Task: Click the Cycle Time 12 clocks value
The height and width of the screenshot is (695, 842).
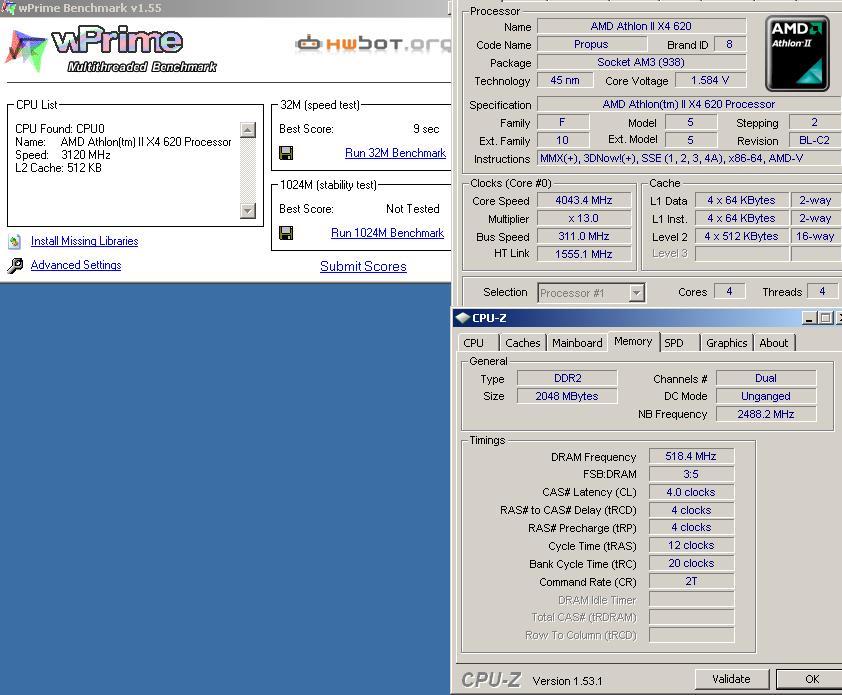Action: 691,546
